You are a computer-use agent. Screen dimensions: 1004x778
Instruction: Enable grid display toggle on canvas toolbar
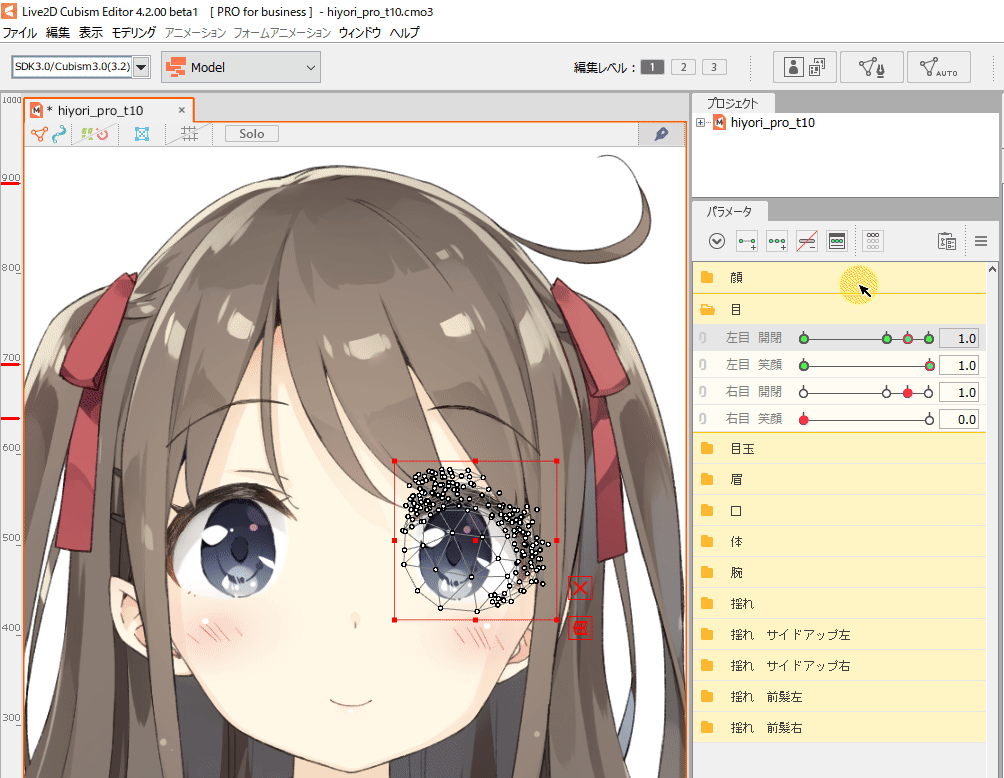point(188,133)
